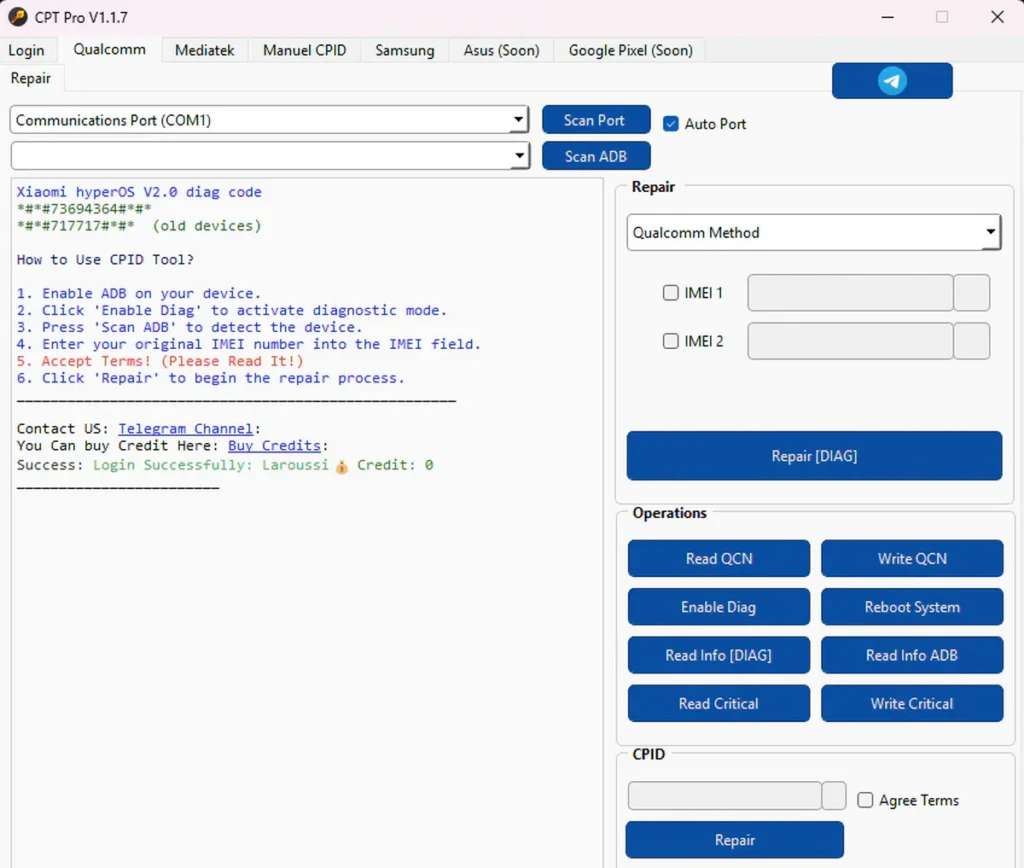This screenshot has width=1024, height=868.
Task: Enable the IMEI 1 checkbox
Action: (x=671, y=293)
